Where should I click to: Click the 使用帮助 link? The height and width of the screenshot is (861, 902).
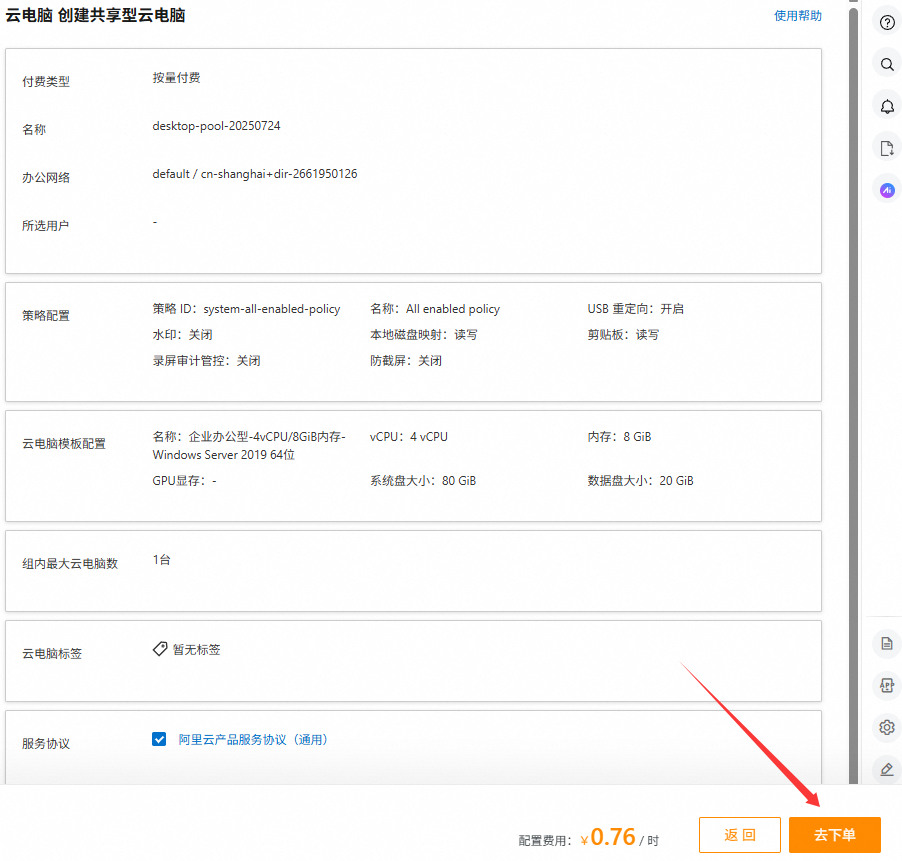(798, 16)
